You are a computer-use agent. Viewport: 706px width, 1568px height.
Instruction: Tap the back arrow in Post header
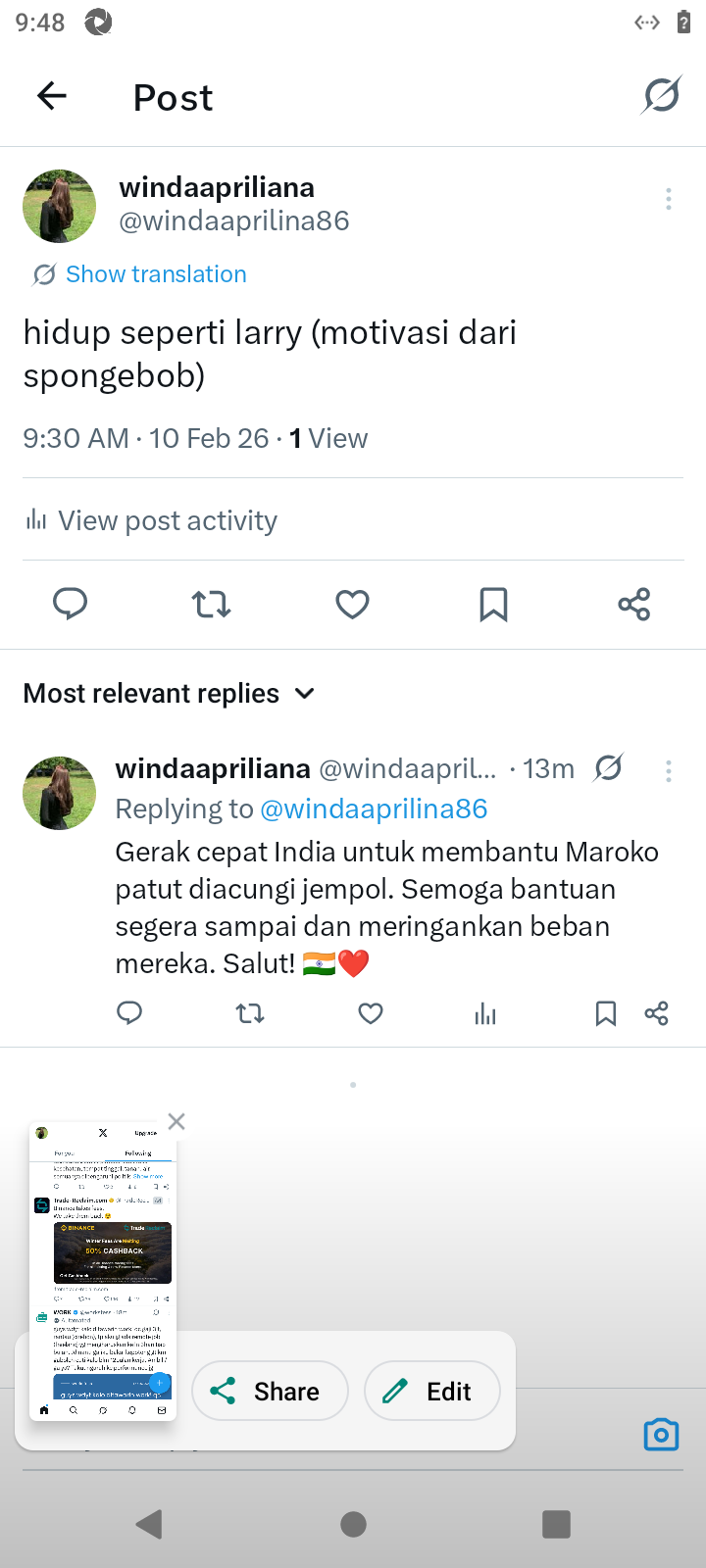tap(52, 96)
